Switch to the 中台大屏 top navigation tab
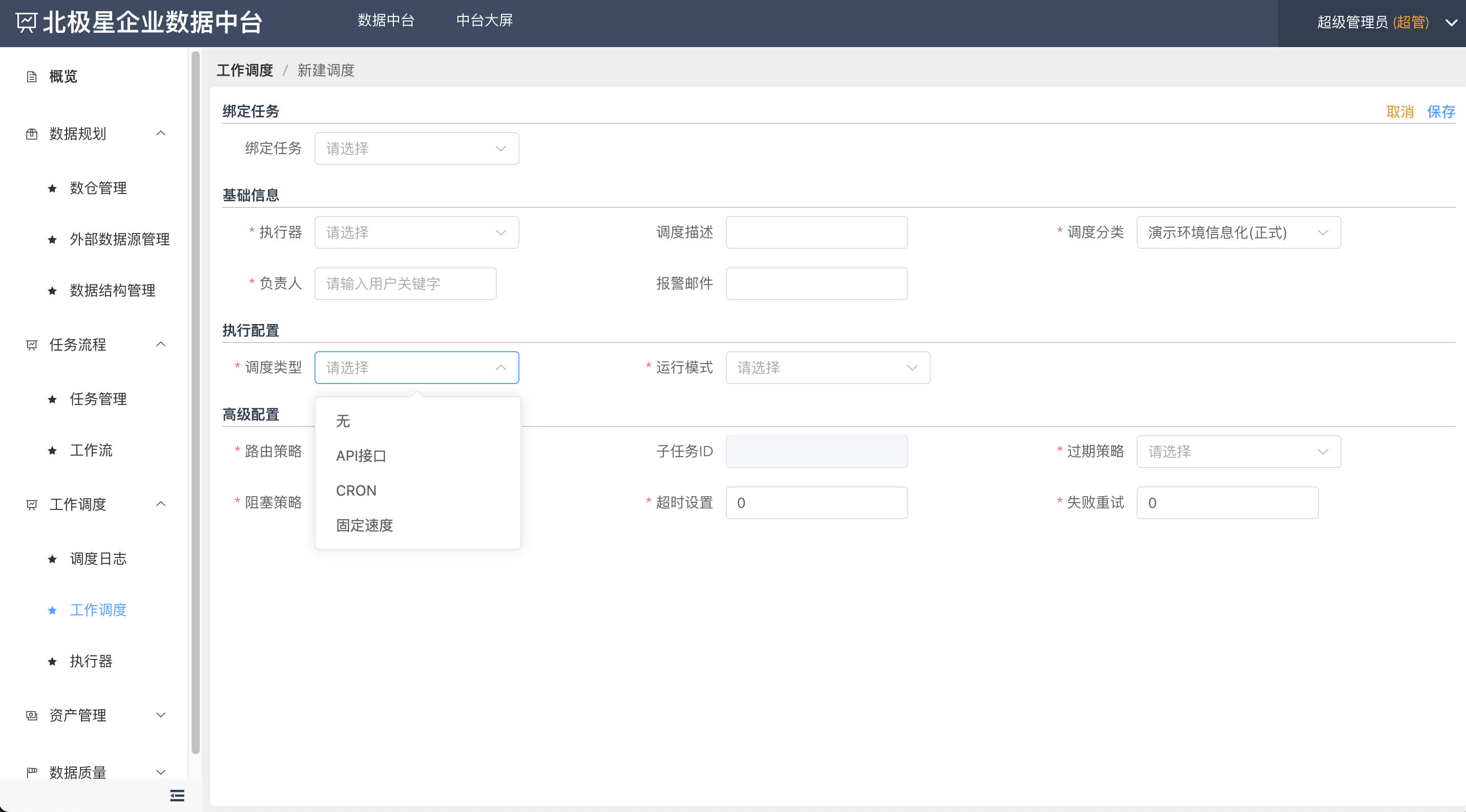This screenshot has height=812, width=1466. (484, 20)
